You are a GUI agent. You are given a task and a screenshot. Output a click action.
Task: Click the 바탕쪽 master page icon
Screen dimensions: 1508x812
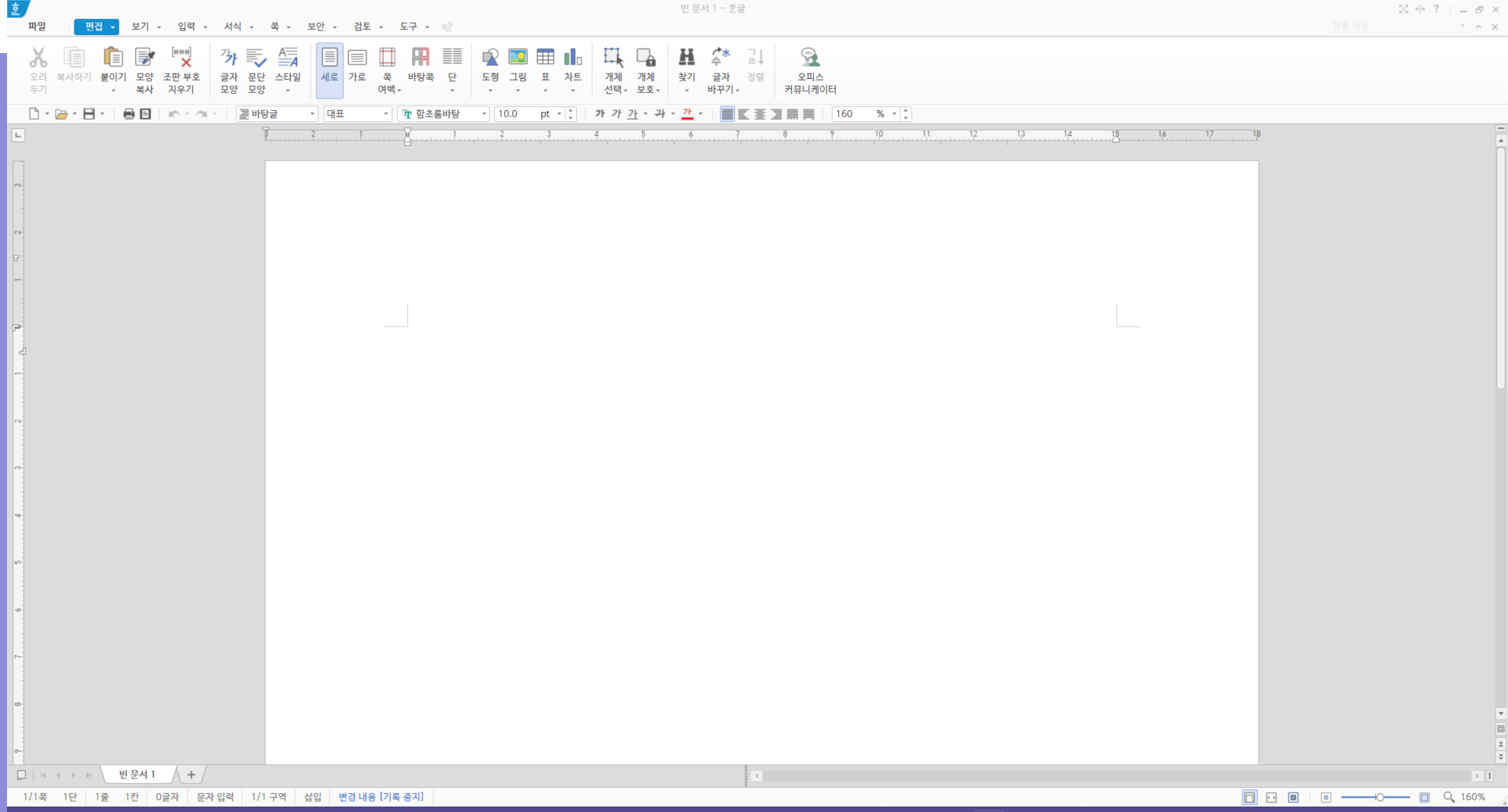point(421,58)
